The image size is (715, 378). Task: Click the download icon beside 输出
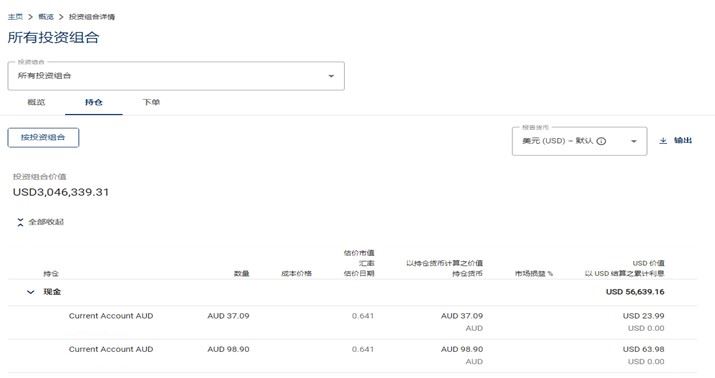coord(663,140)
